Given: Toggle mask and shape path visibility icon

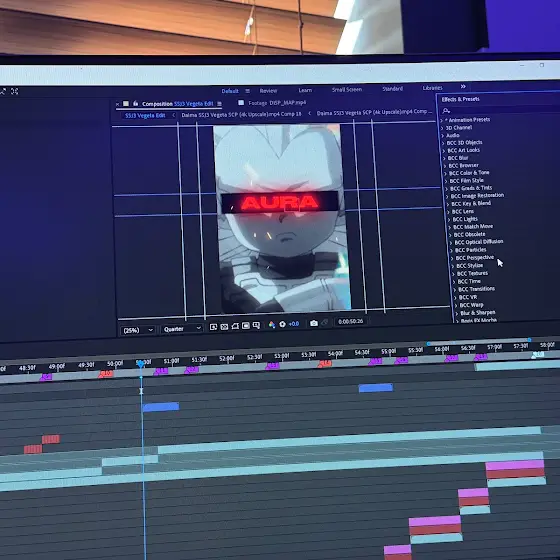Looking at the screenshot, I should pos(235,326).
